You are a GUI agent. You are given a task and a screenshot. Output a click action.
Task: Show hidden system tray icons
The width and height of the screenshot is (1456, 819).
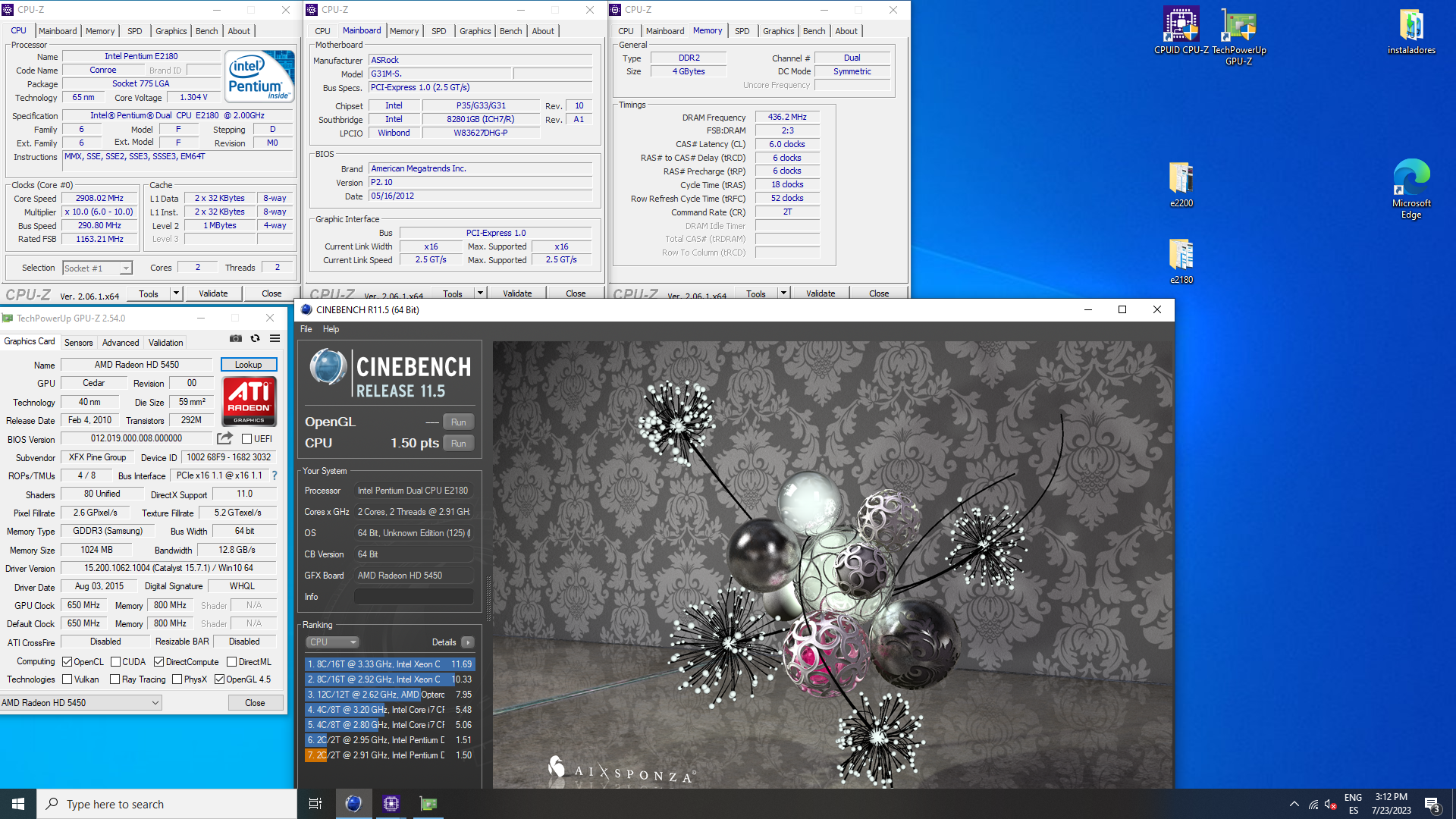pyautogui.click(x=1294, y=804)
